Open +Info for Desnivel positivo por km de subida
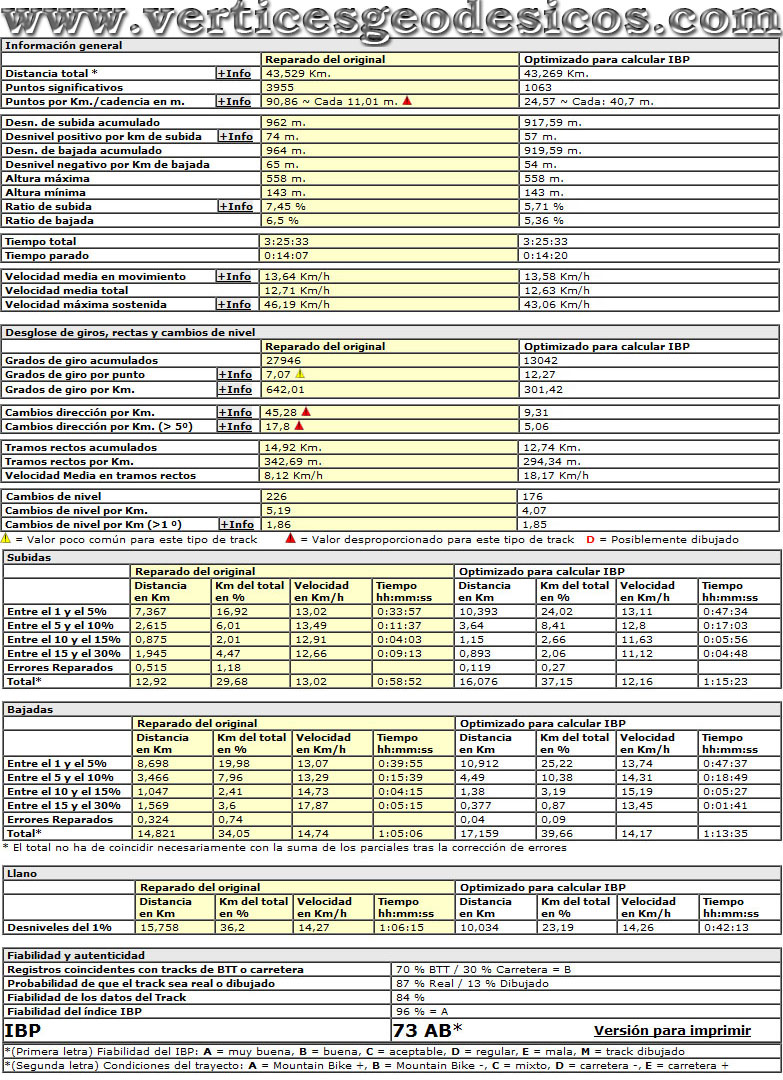The image size is (783, 1080). pyautogui.click(x=235, y=137)
